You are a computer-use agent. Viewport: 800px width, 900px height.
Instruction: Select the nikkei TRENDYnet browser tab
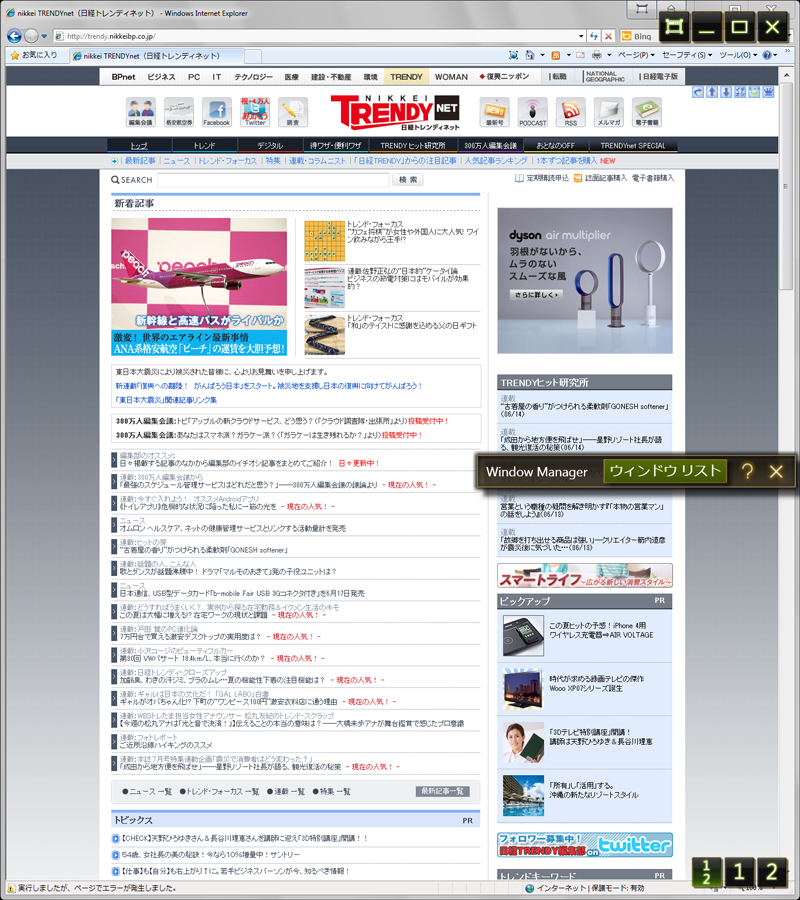157,56
